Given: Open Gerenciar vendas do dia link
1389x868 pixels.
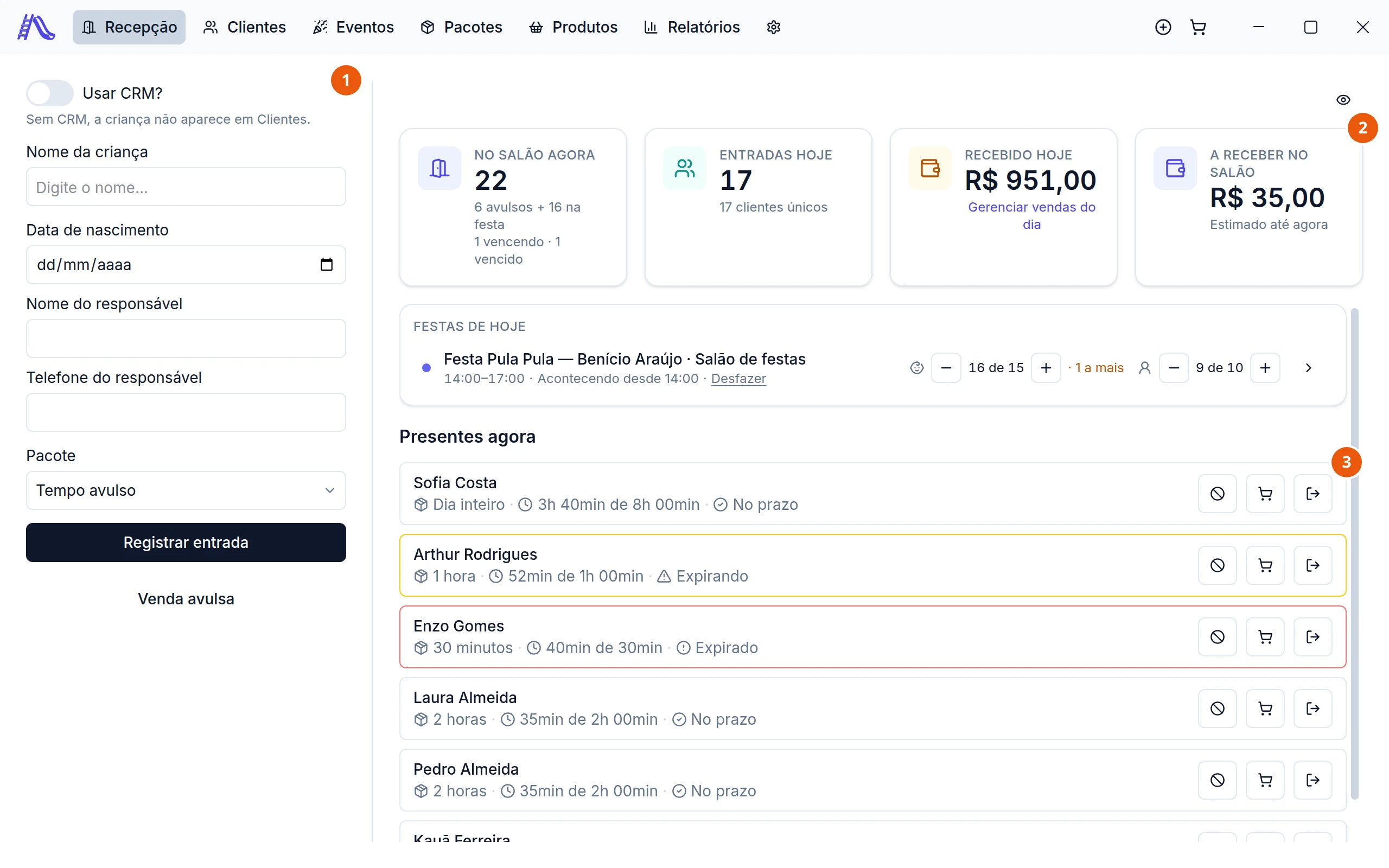Looking at the screenshot, I should (1031, 216).
